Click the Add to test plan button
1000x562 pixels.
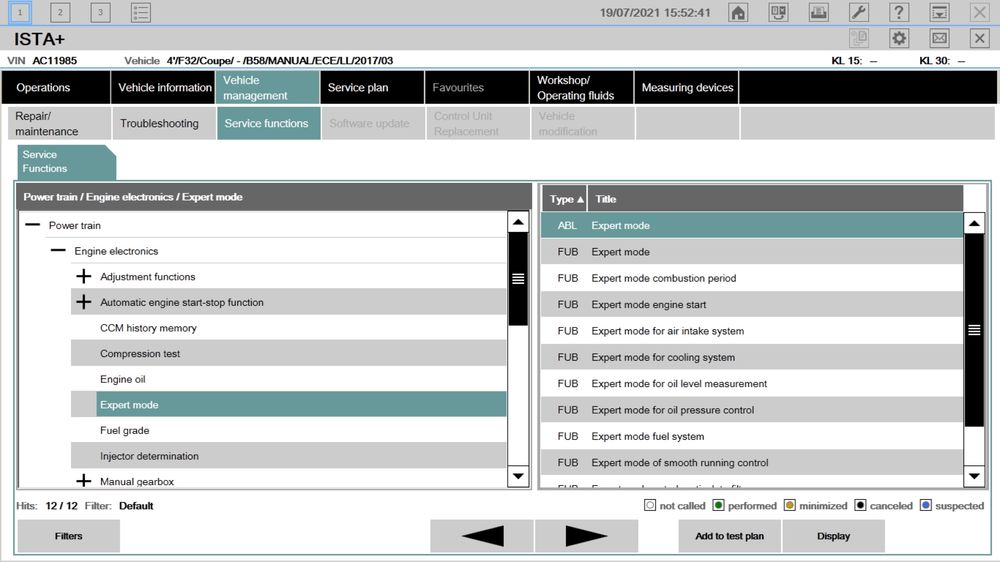[729, 536]
